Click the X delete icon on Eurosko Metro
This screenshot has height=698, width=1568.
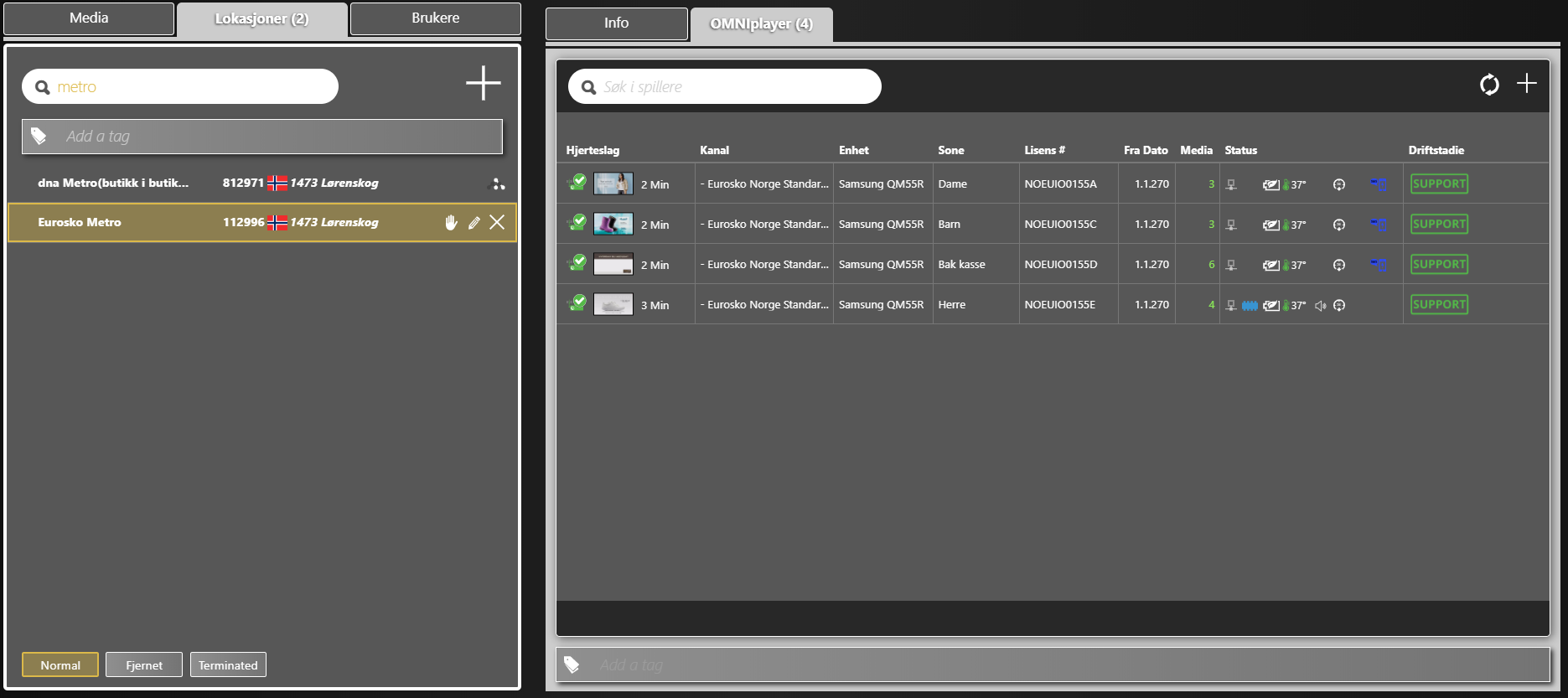pos(497,222)
